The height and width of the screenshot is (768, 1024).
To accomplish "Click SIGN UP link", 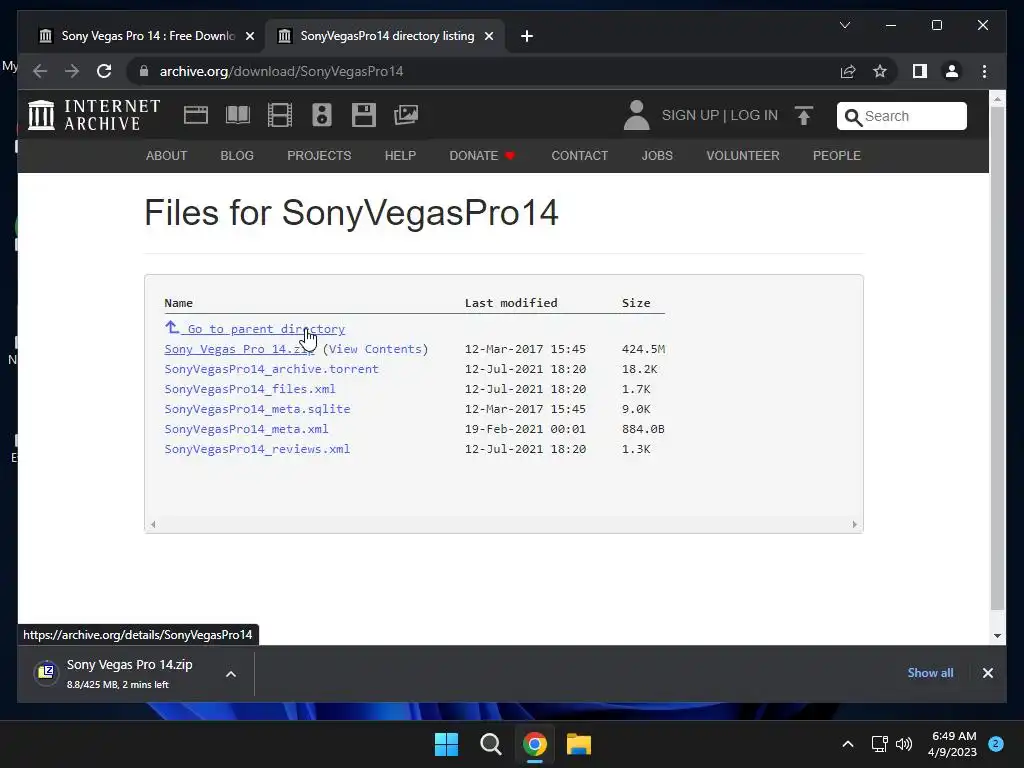I will pos(690,116).
